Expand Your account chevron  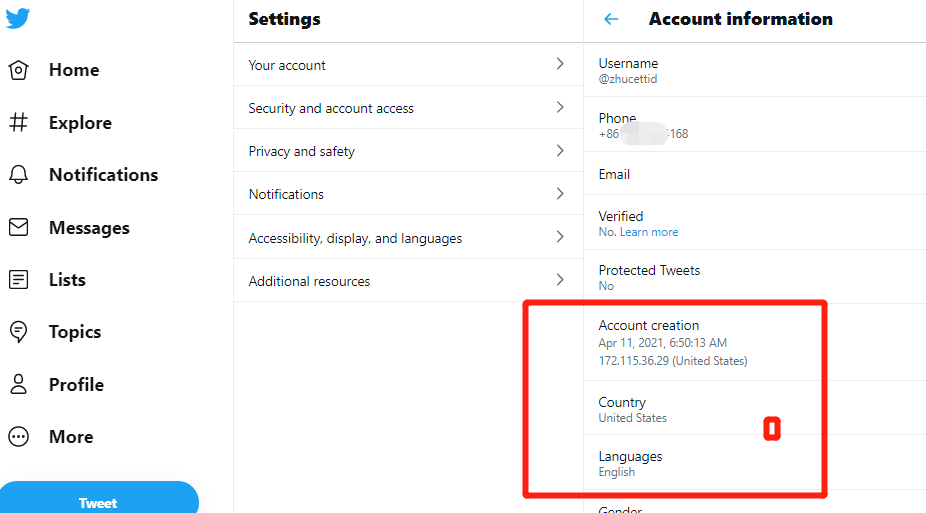click(560, 64)
